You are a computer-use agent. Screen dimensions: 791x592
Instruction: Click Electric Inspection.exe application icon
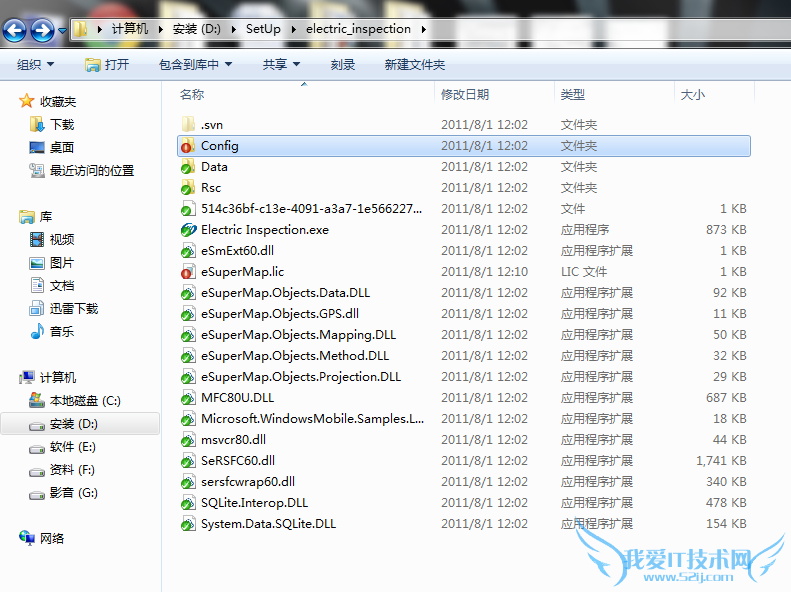(188, 230)
